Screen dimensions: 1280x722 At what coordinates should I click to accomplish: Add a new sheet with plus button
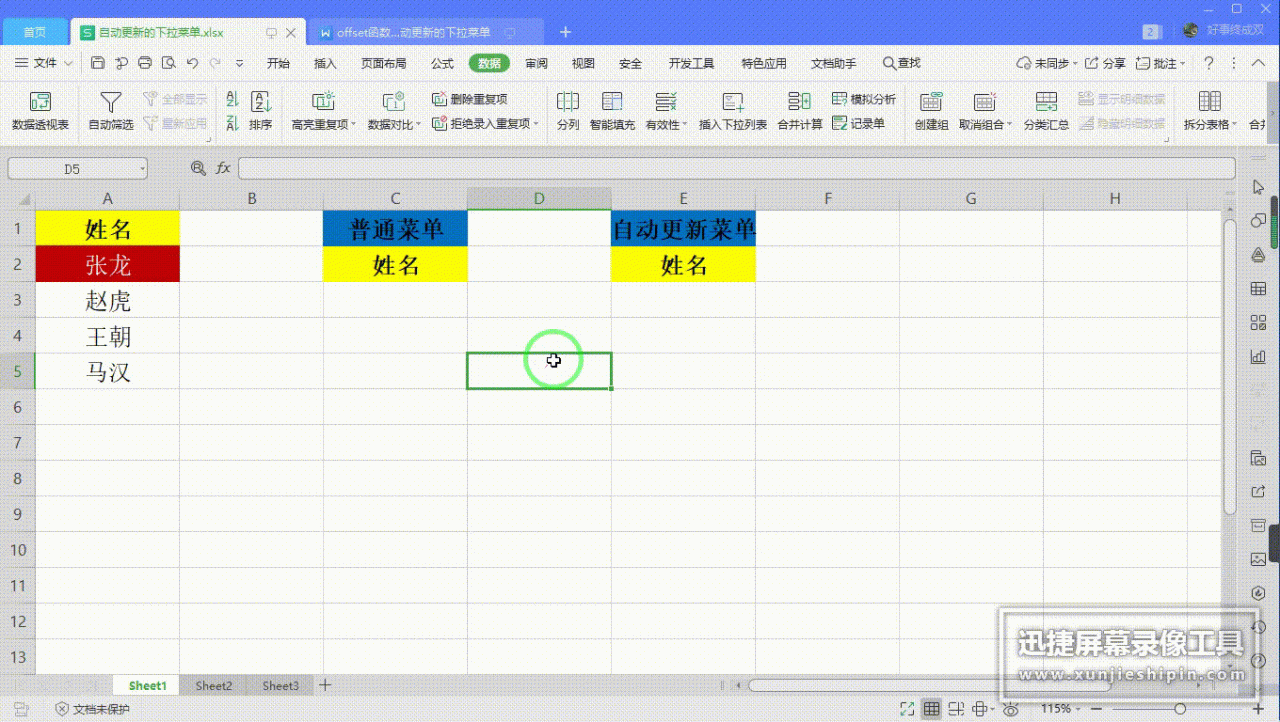pos(324,686)
